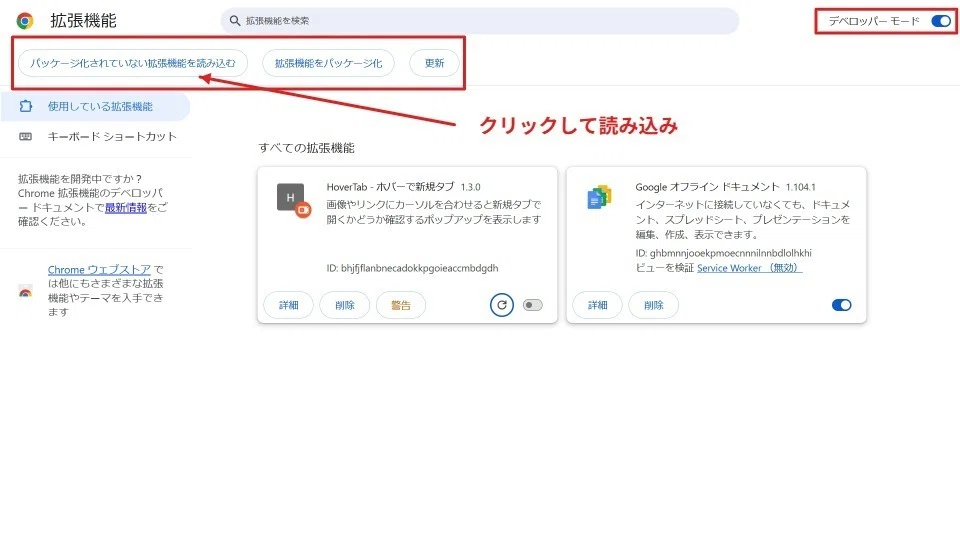This screenshot has height=540, width=960.
Task: Click the すべての拡張機能 heading
Action: (x=306, y=148)
